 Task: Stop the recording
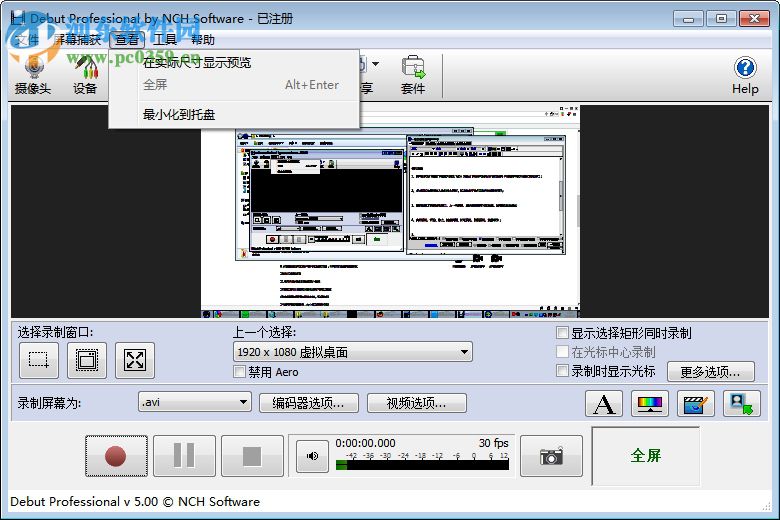[x=252, y=456]
